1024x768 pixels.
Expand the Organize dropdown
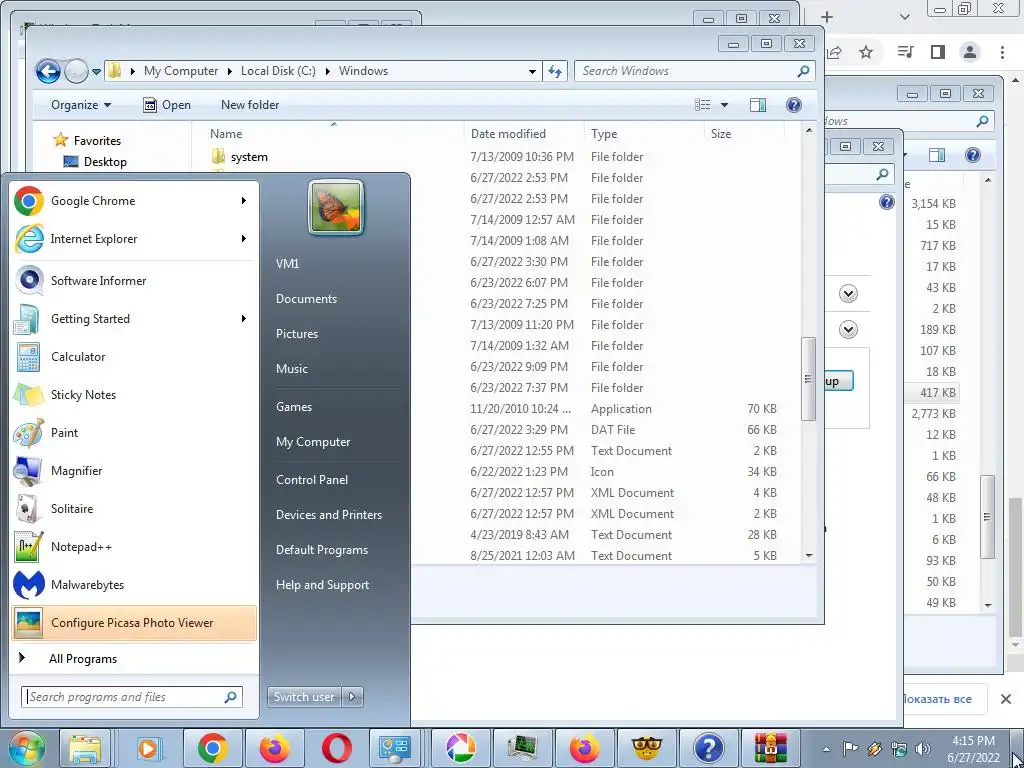(81, 104)
